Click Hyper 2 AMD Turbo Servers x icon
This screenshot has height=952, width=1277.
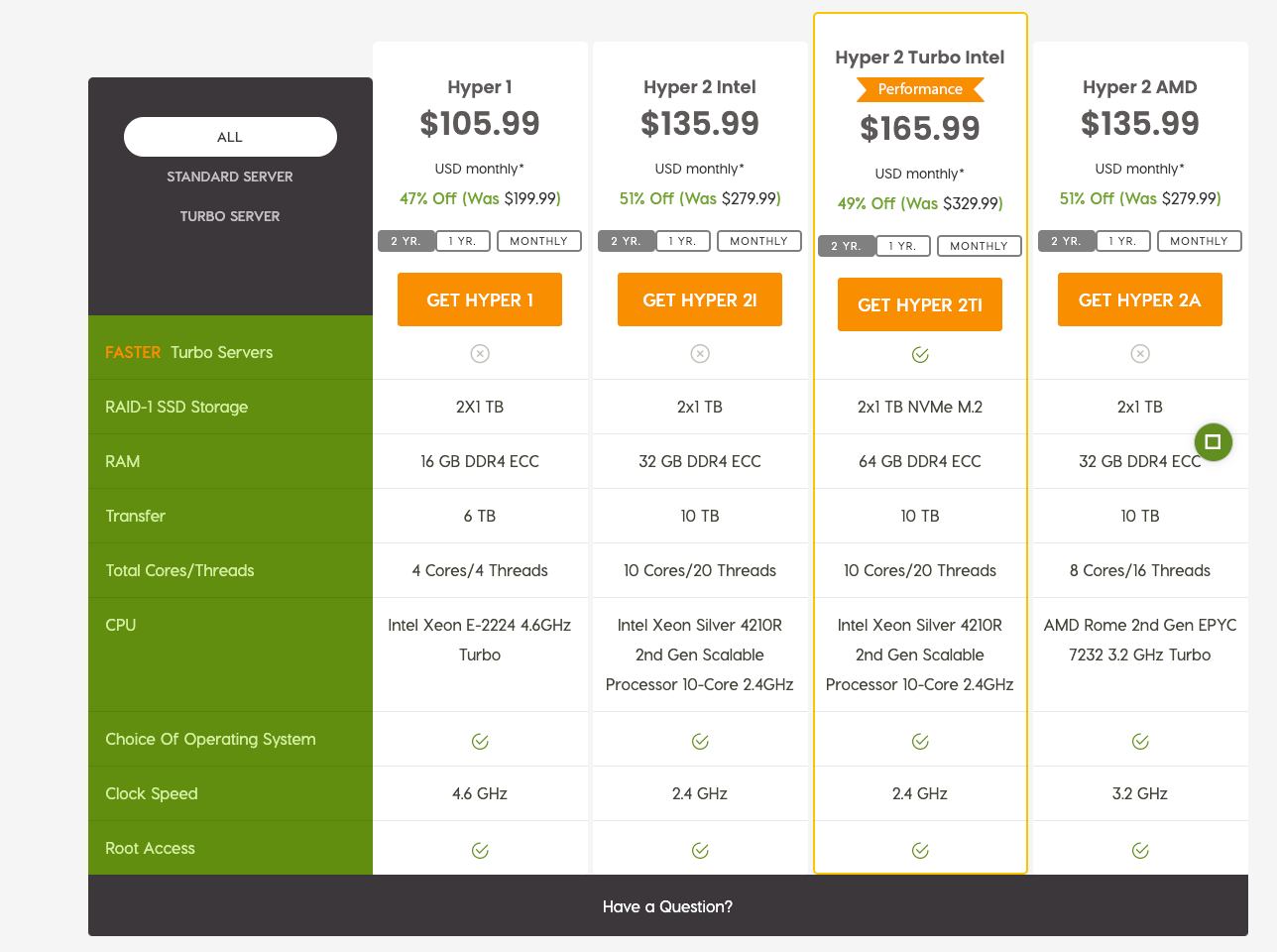(x=1140, y=354)
